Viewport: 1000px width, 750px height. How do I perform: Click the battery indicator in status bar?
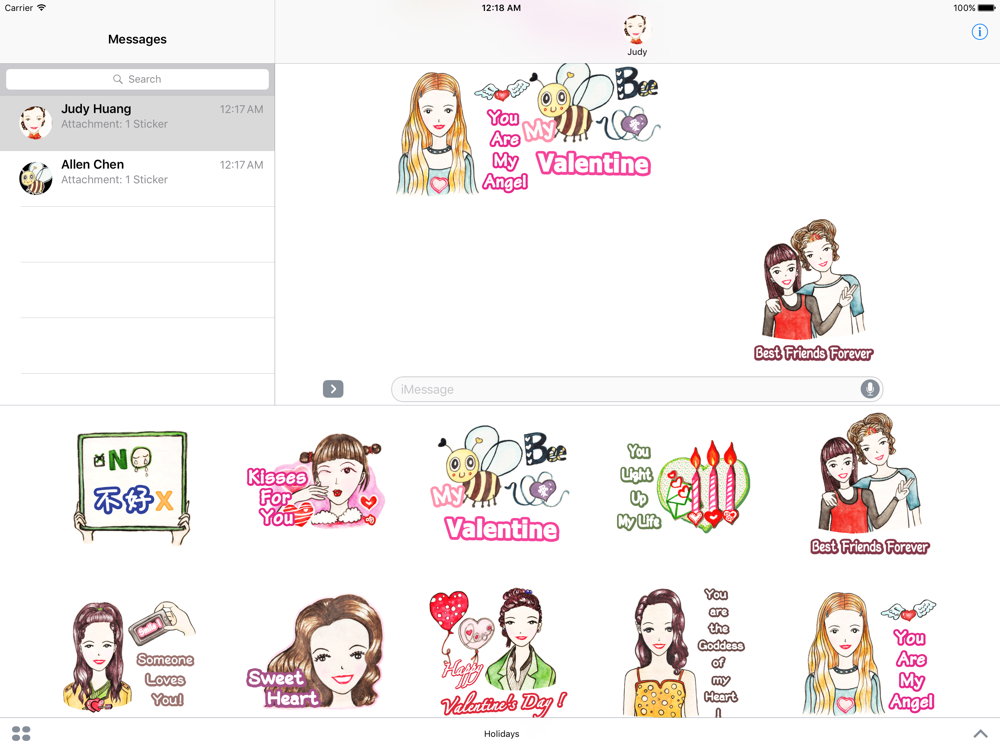986,8
